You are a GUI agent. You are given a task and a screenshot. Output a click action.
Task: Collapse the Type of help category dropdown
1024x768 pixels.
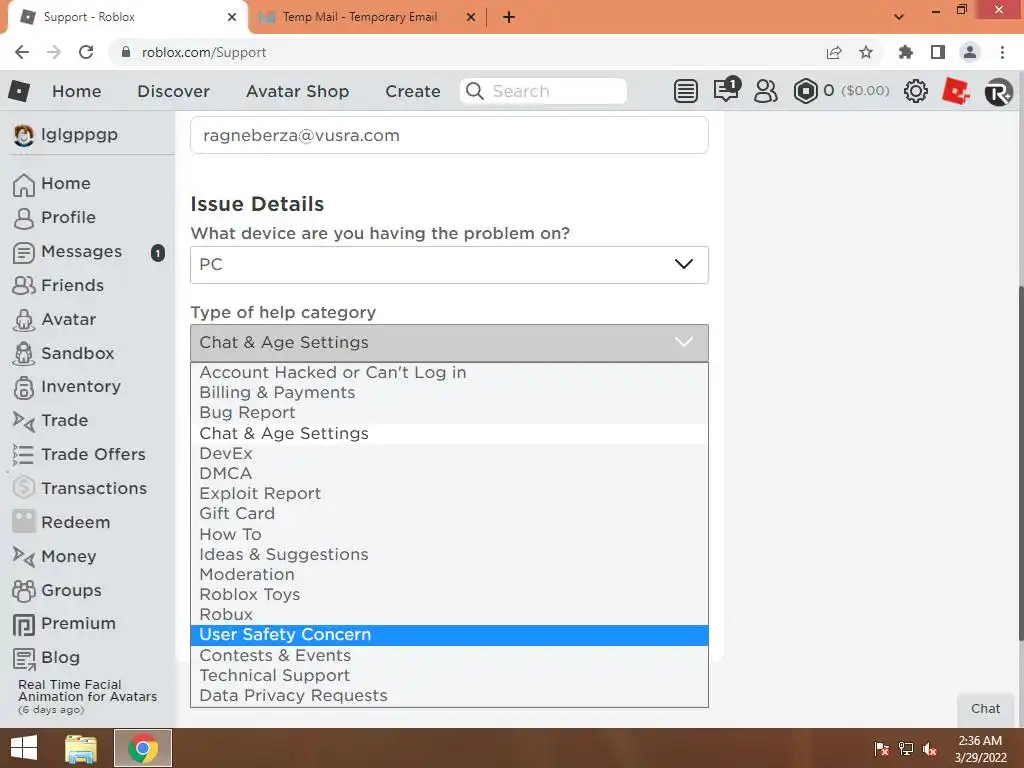[x=449, y=343]
